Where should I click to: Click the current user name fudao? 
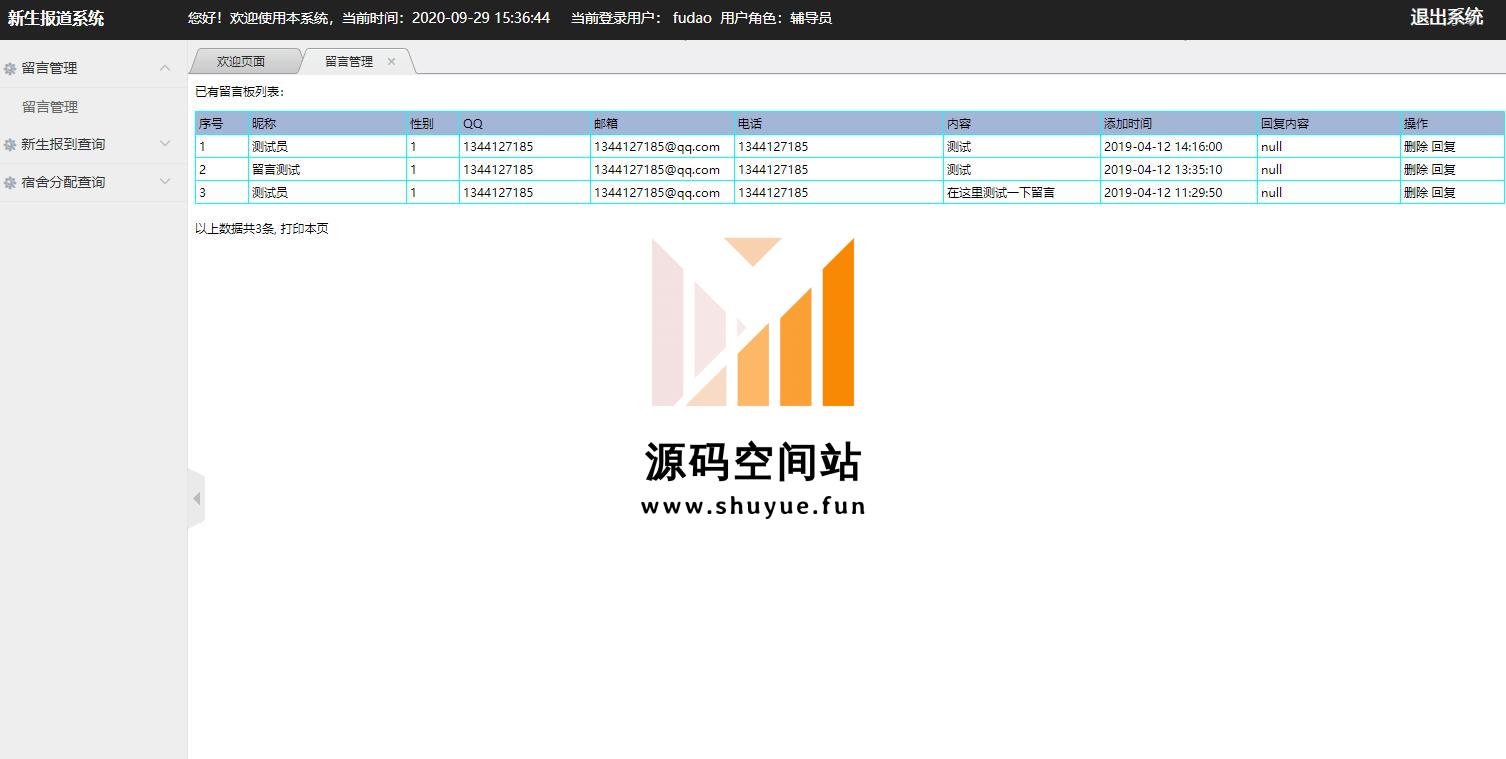[692, 18]
